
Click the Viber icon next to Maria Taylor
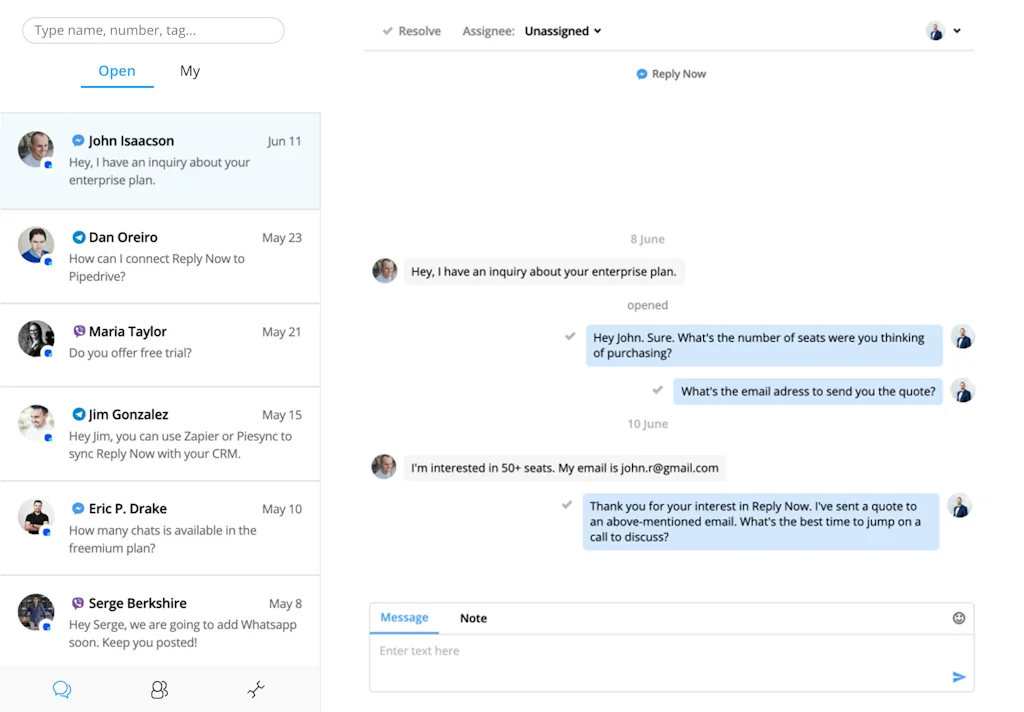point(78,331)
